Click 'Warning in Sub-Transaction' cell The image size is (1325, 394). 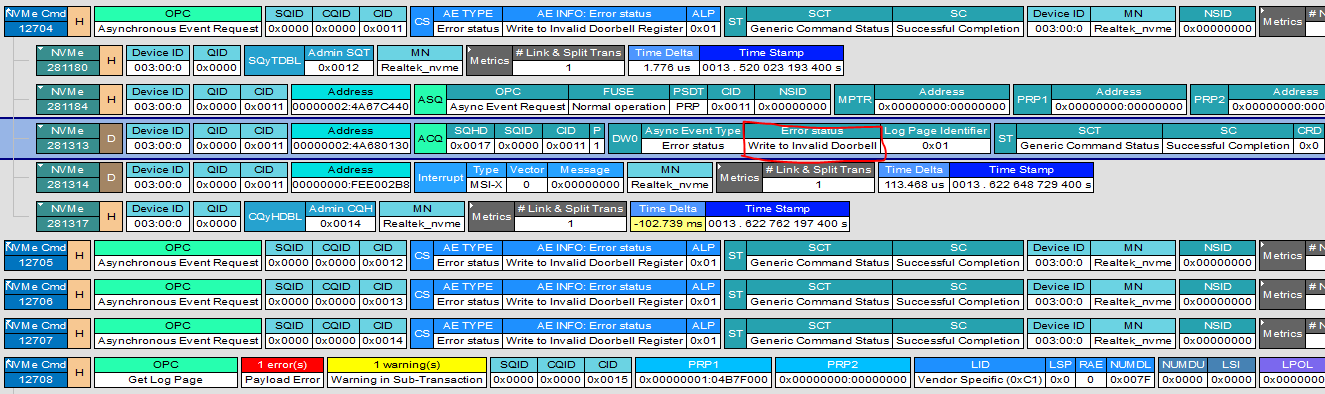406,381
